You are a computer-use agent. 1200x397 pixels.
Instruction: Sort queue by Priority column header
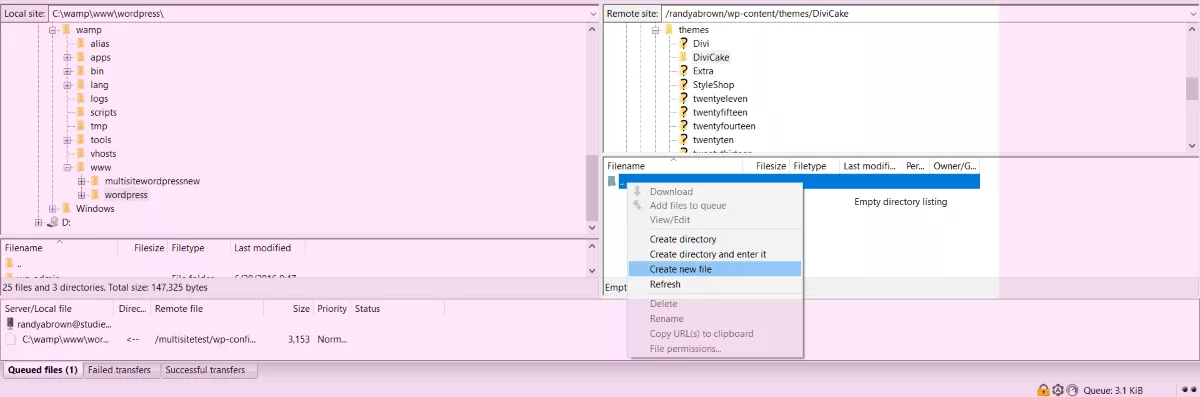pos(333,309)
